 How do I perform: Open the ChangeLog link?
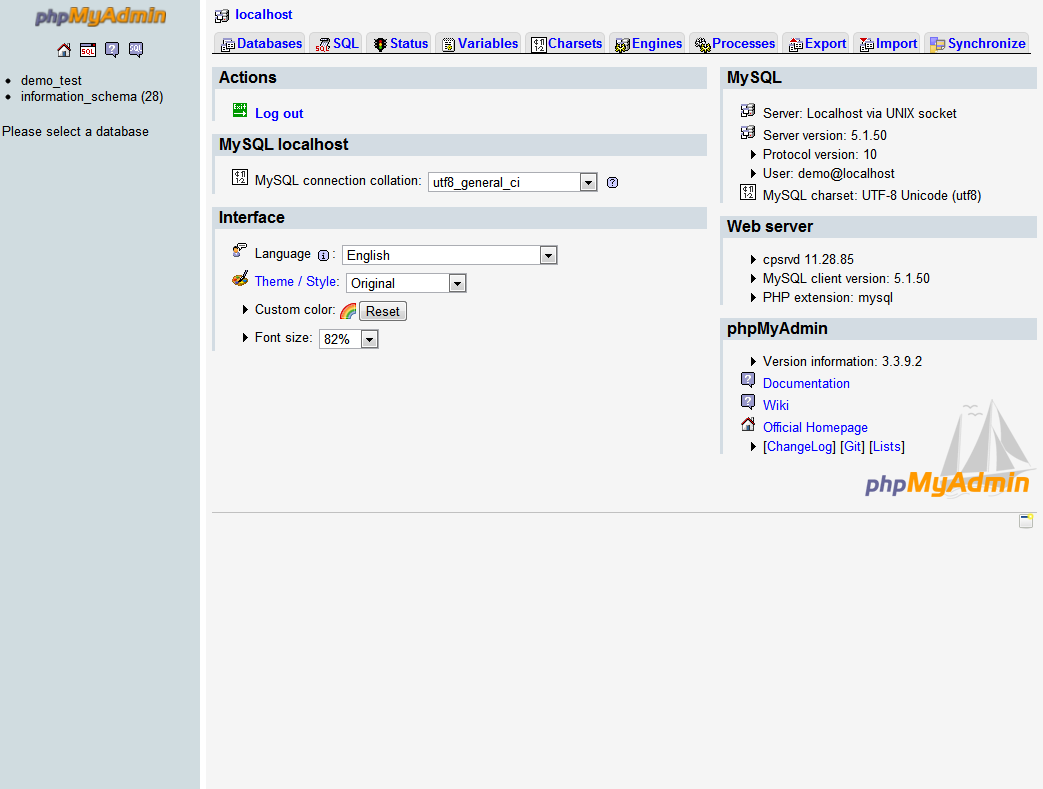pyautogui.click(x=800, y=446)
